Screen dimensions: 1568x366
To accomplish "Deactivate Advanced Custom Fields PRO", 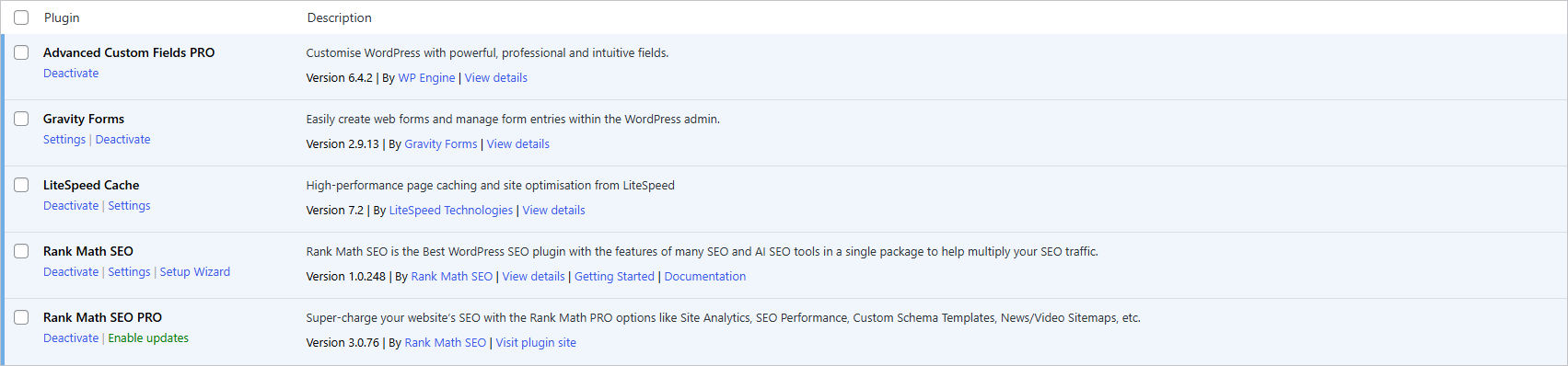I will (x=71, y=74).
